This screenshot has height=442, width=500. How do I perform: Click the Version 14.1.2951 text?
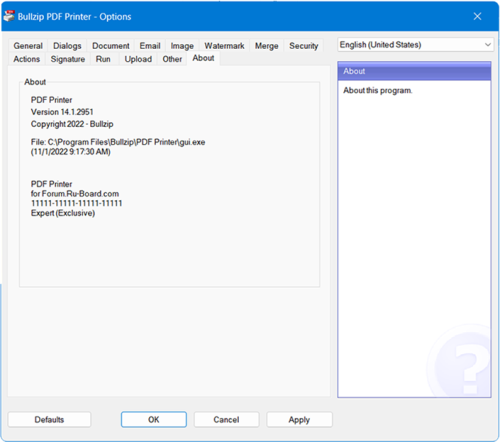[x=62, y=112]
